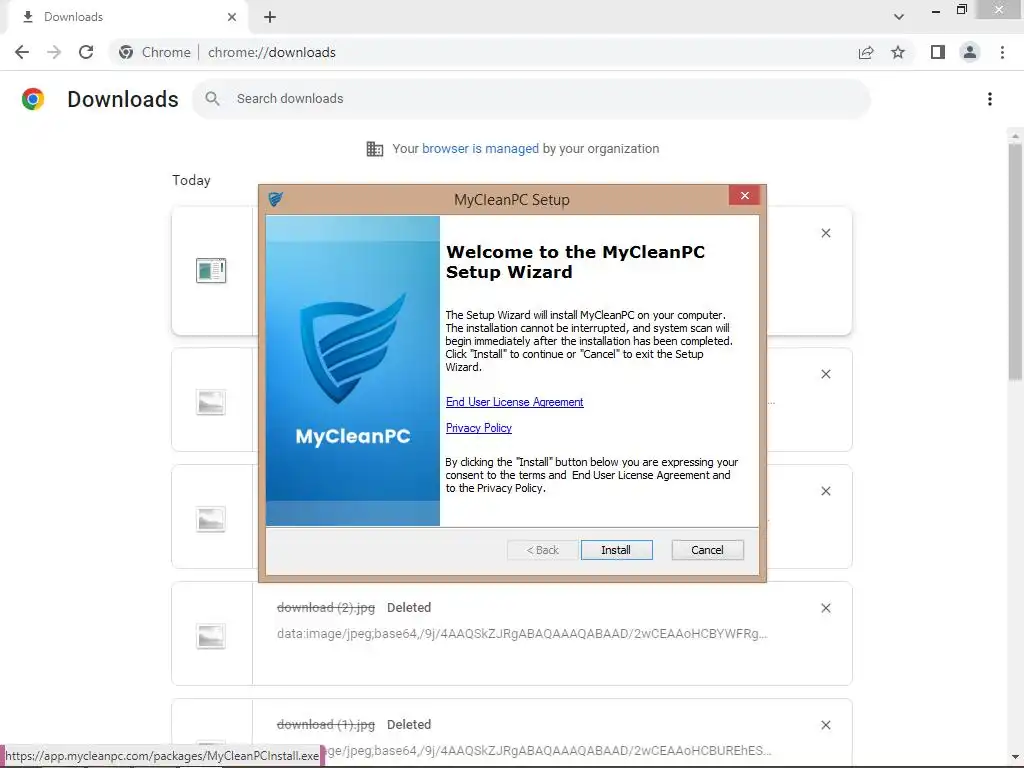Open the End User License Agreement link

(514, 402)
